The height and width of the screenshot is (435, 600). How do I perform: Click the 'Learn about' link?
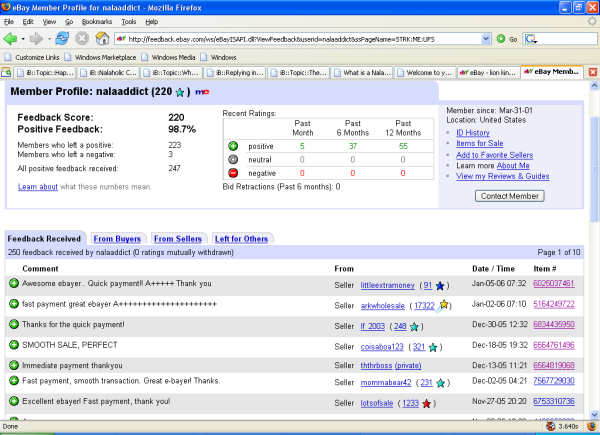(x=38, y=187)
